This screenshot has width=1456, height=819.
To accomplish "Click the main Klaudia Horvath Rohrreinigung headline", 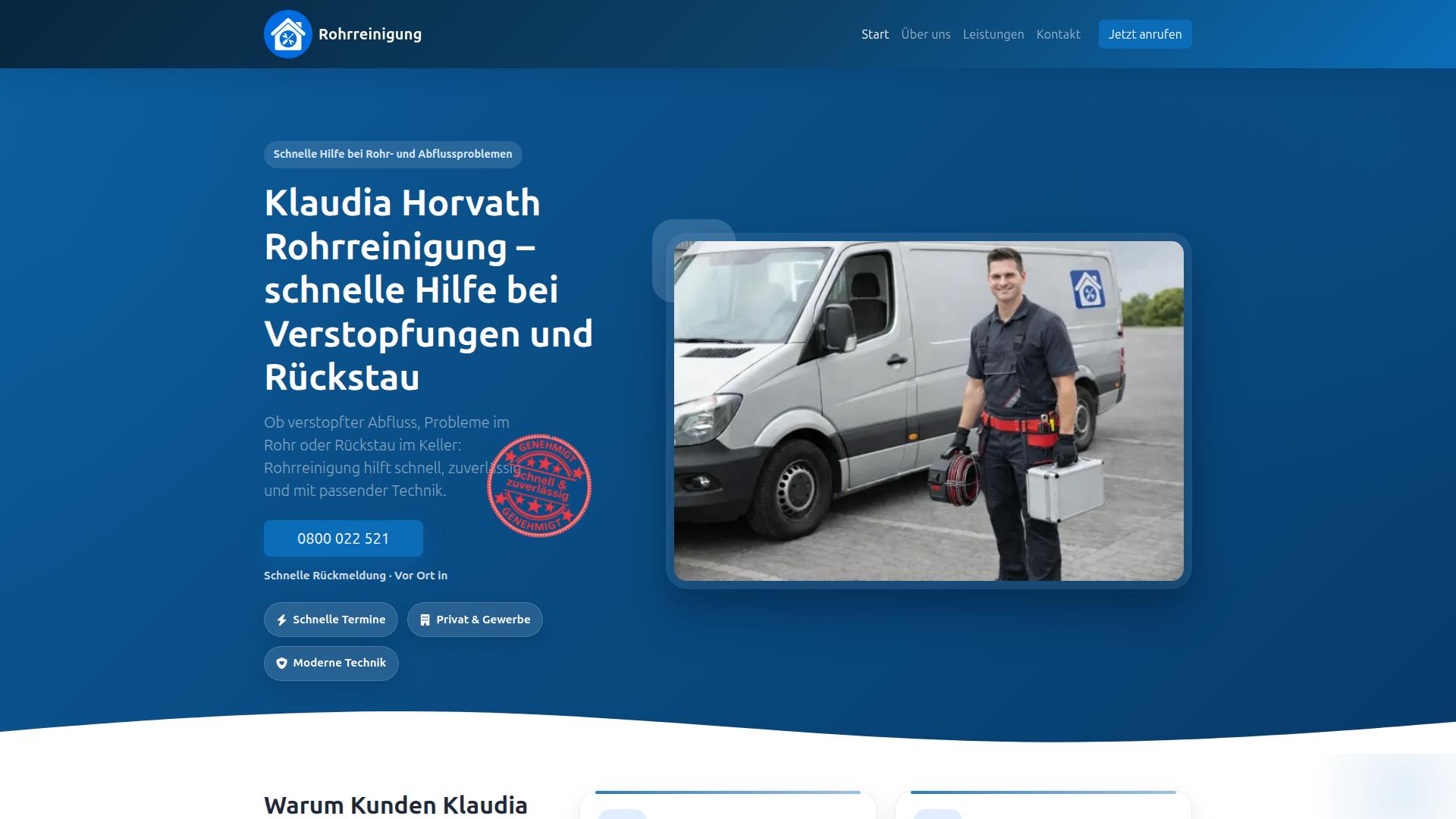I will click(428, 290).
